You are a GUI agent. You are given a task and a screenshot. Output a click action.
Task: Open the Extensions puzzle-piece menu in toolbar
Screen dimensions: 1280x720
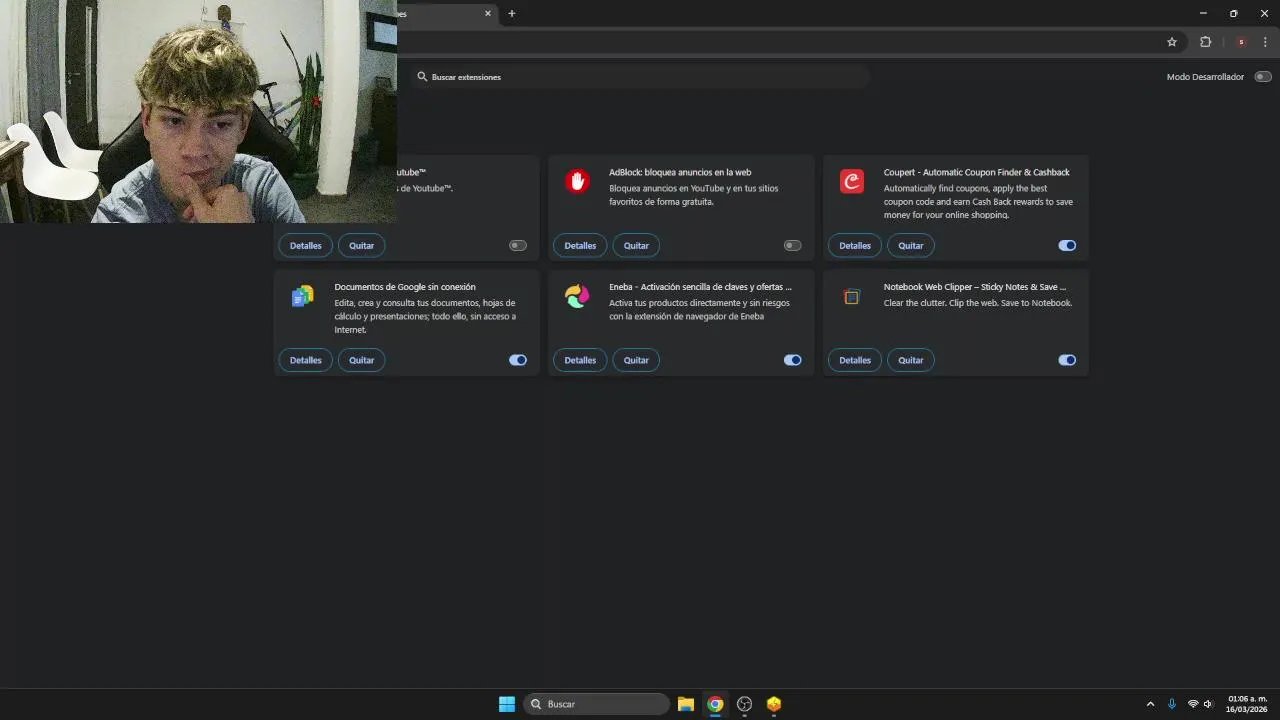[1205, 42]
